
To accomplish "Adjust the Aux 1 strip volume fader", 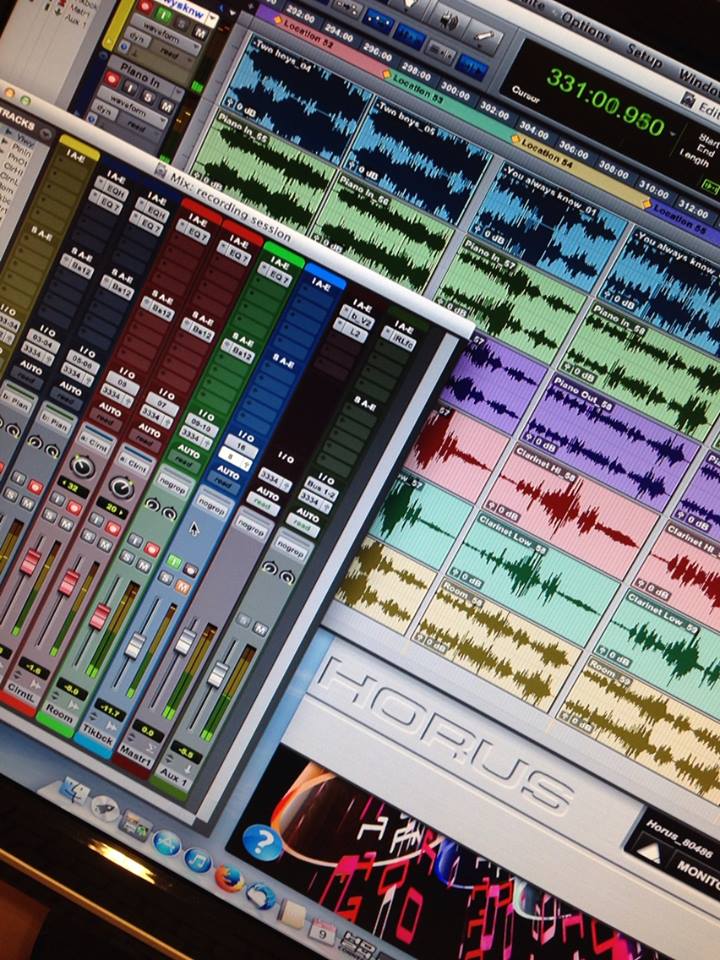I will coord(217,674).
